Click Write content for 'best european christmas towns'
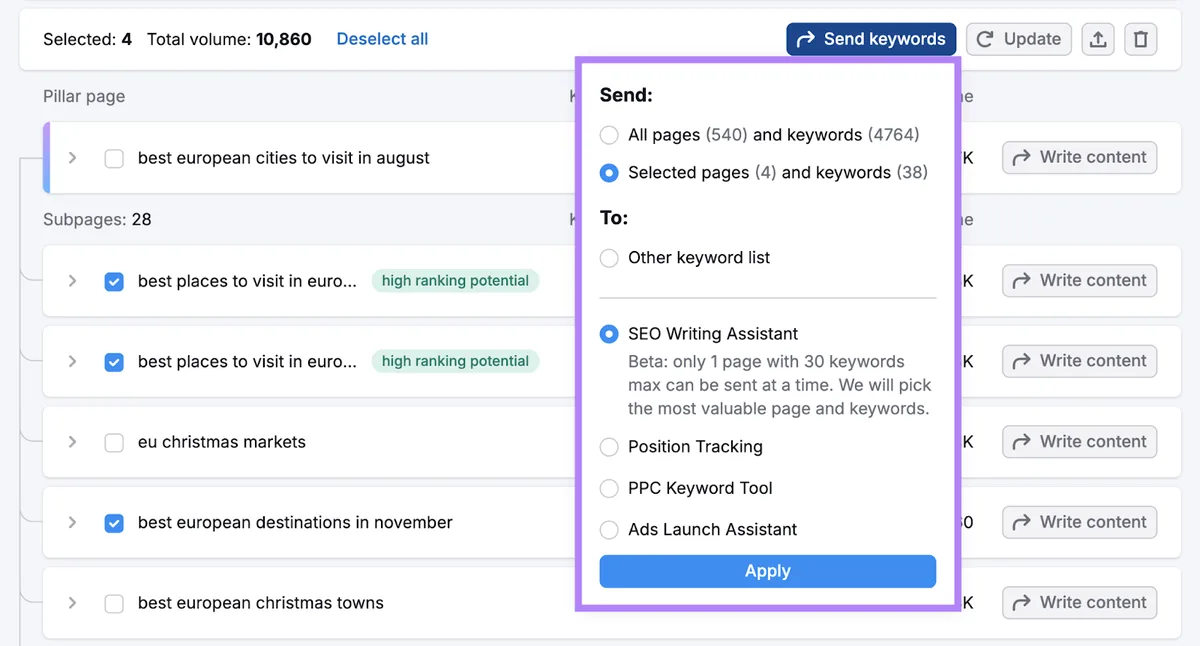This screenshot has width=1200, height=646. pyautogui.click(x=1080, y=602)
